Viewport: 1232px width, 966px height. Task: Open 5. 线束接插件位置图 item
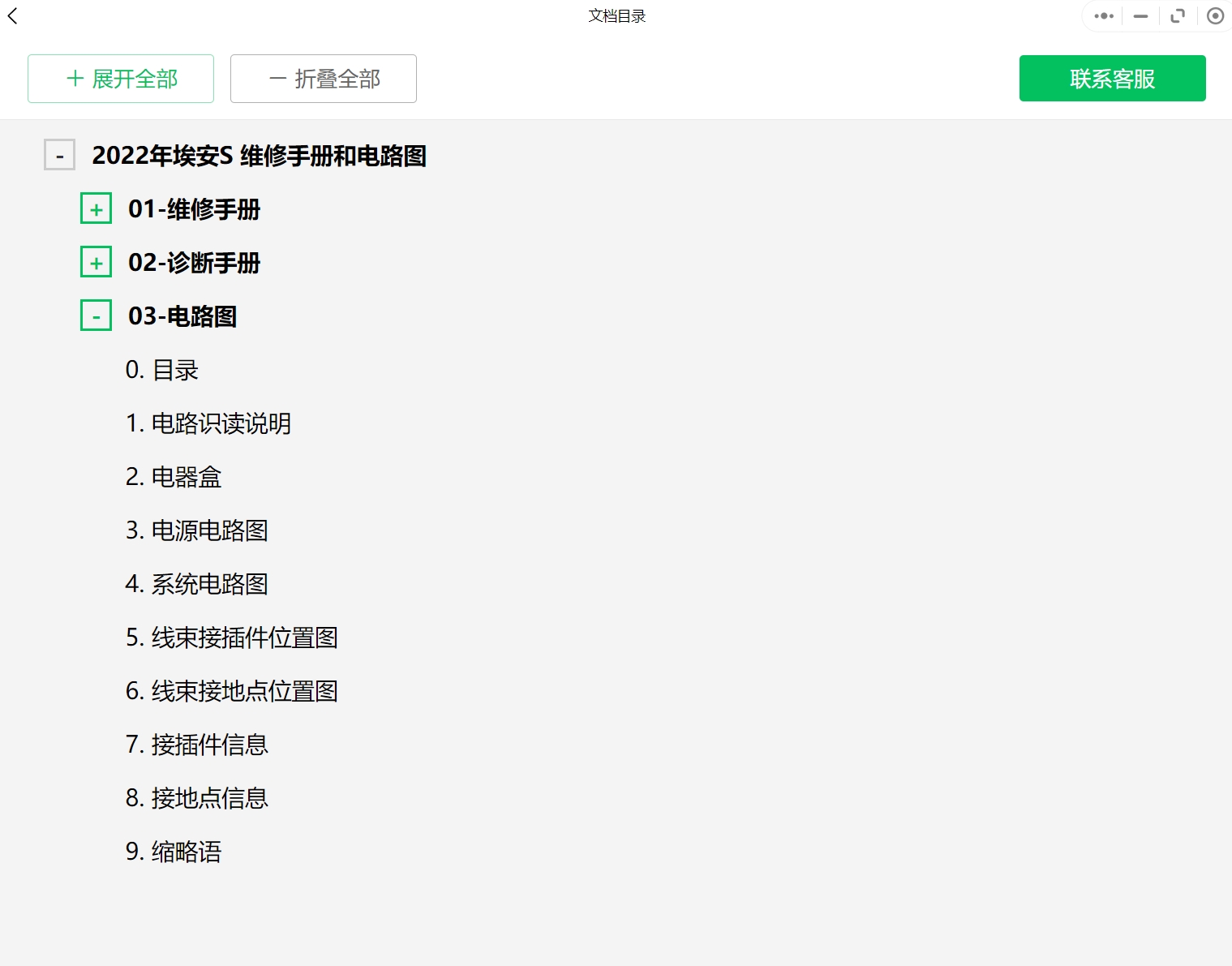pos(232,638)
